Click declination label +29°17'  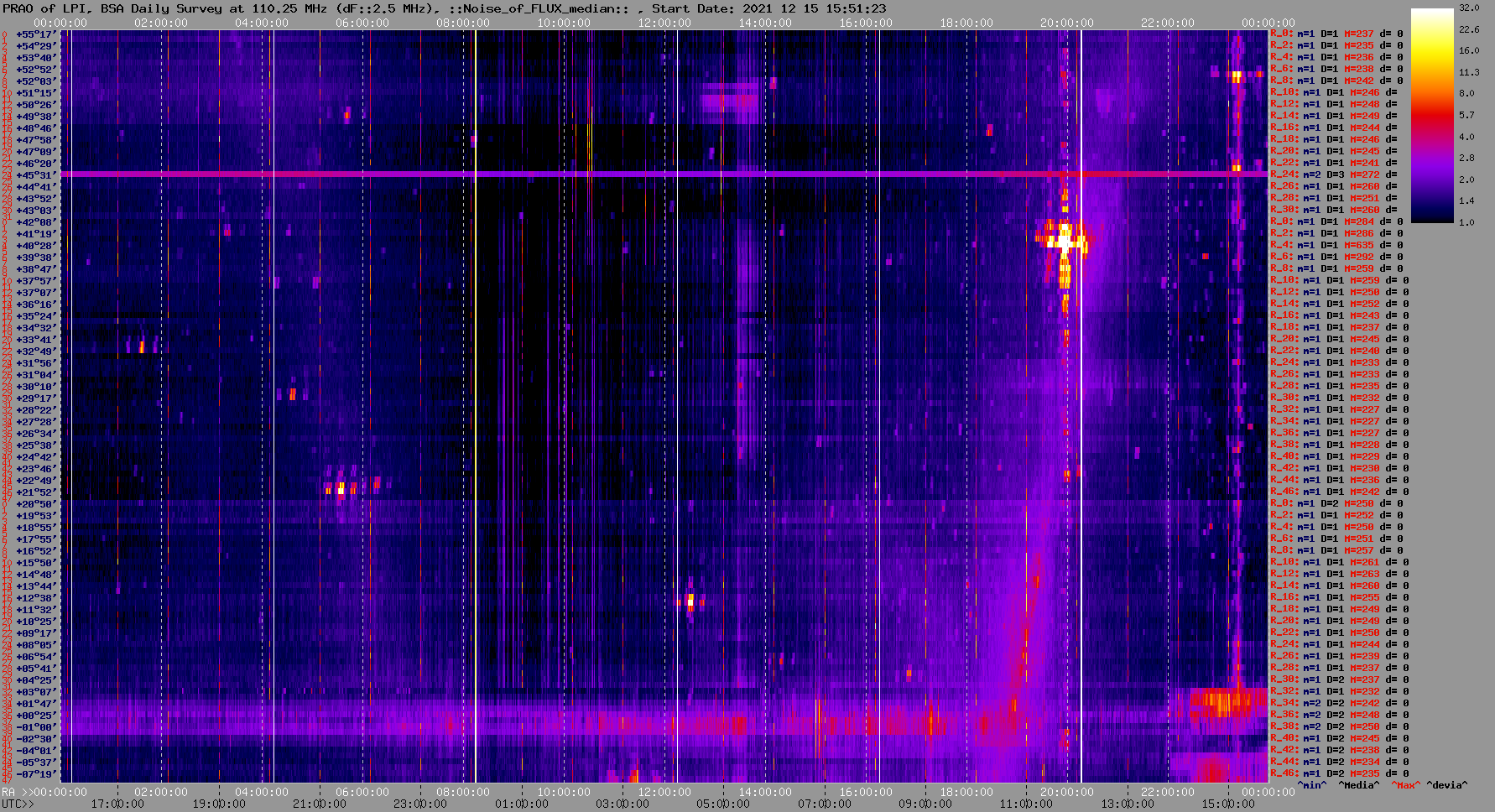[x=36, y=398]
